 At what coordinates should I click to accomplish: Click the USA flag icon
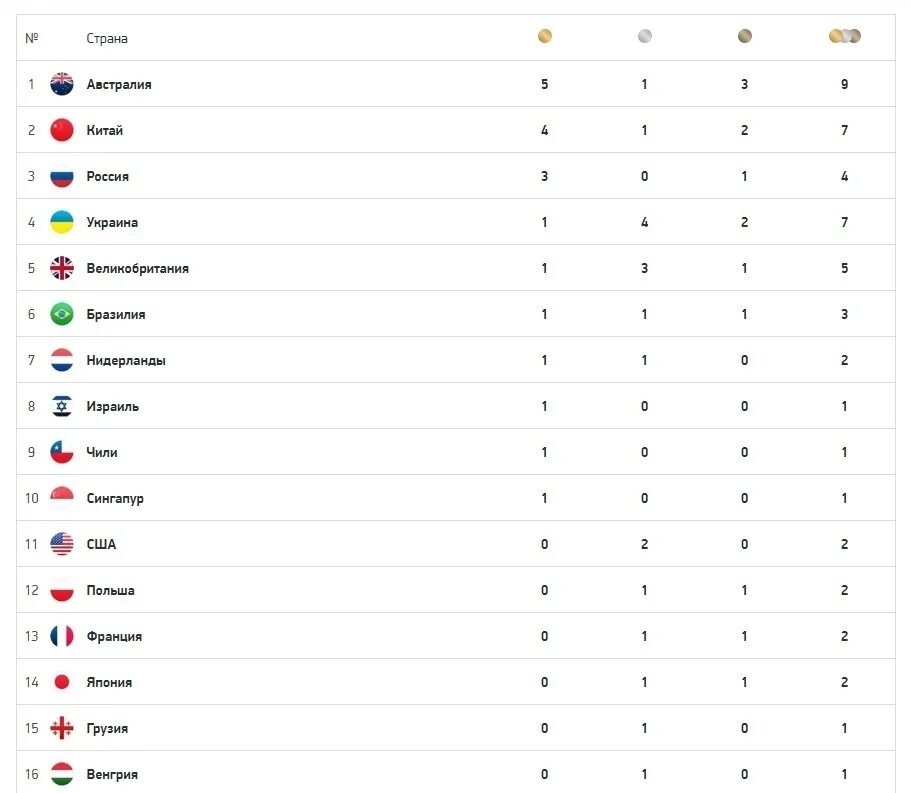tap(62, 544)
